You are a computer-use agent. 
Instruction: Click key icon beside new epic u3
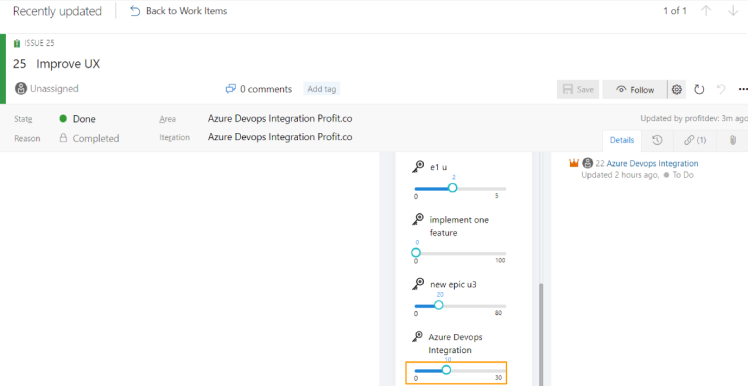point(418,284)
